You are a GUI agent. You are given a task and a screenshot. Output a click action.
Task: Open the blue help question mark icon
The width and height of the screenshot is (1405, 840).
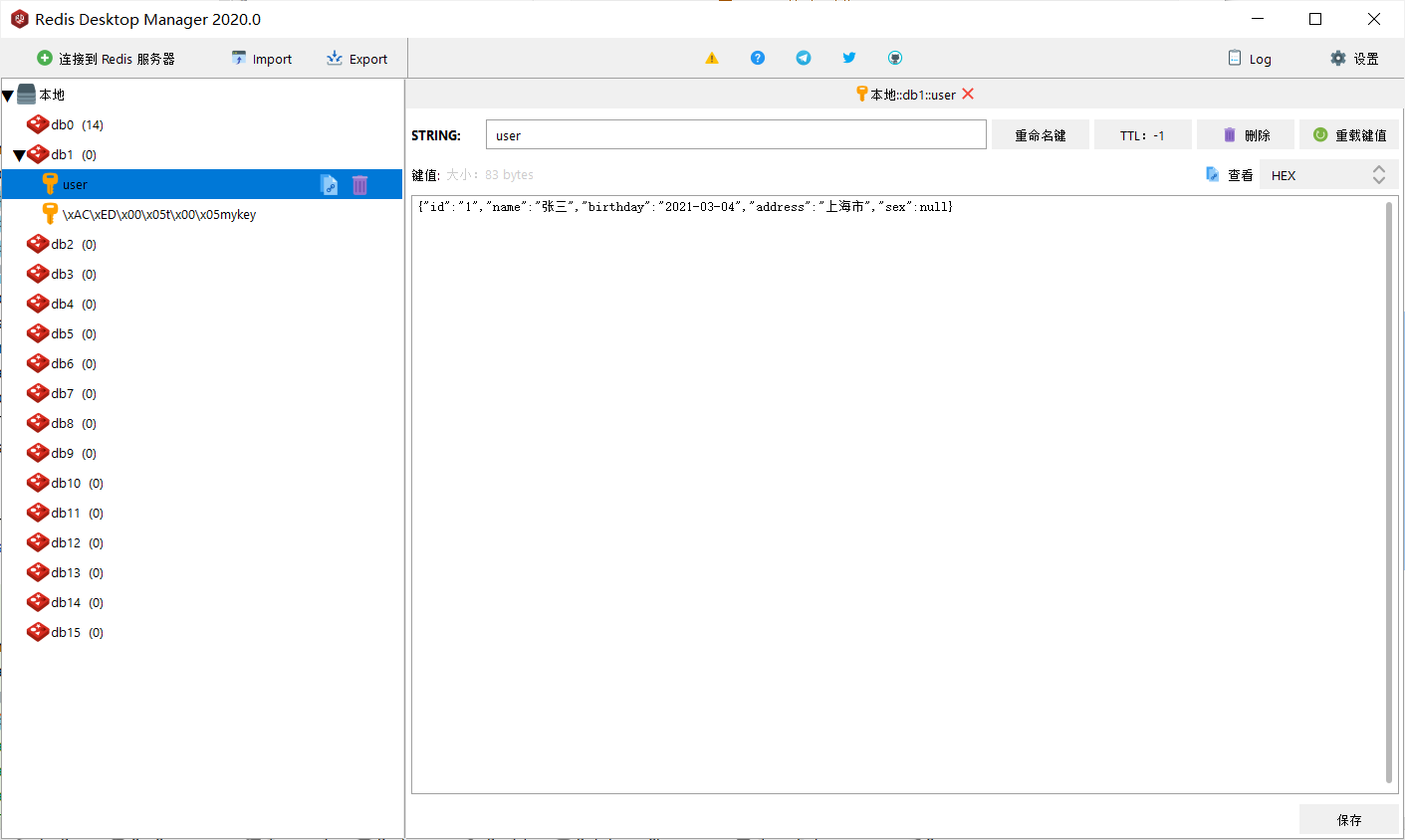[758, 58]
